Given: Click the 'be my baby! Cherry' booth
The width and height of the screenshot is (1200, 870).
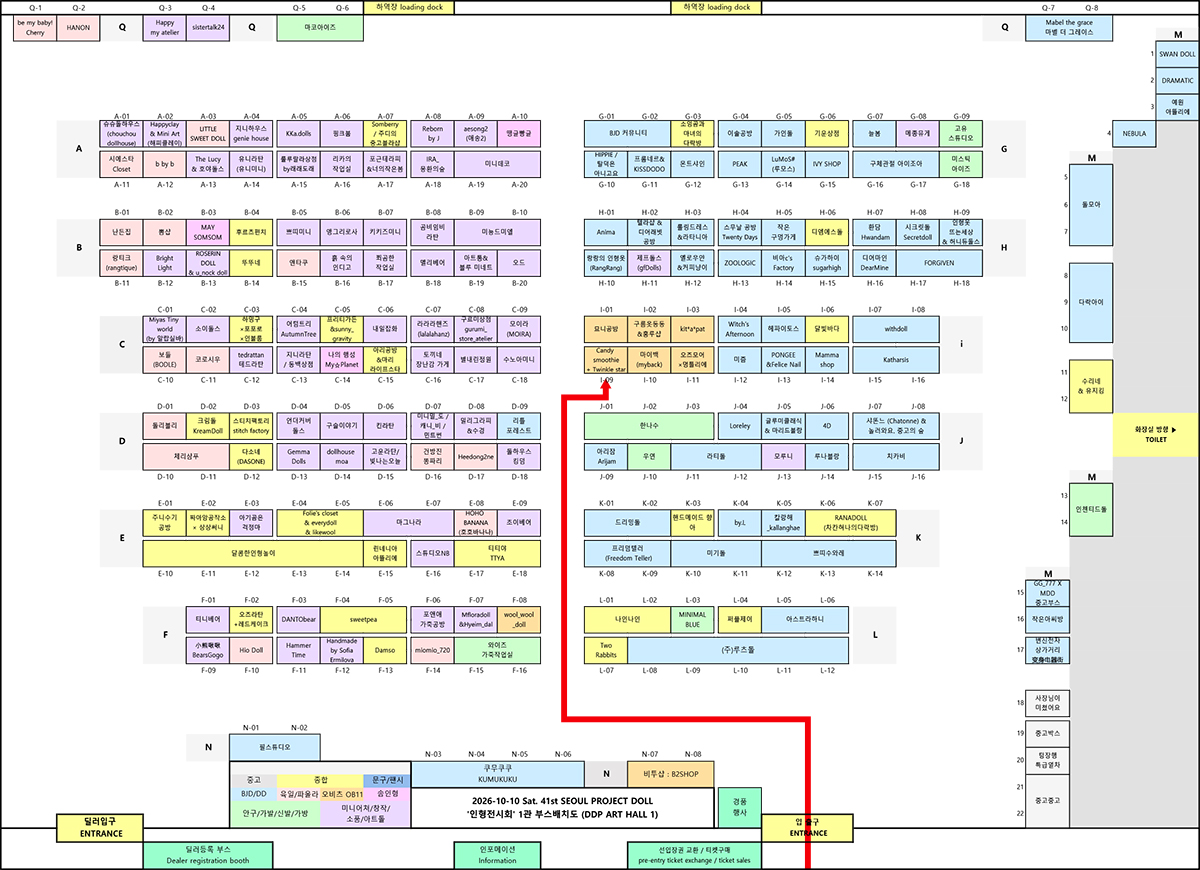Looking at the screenshot, I should point(35,28).
